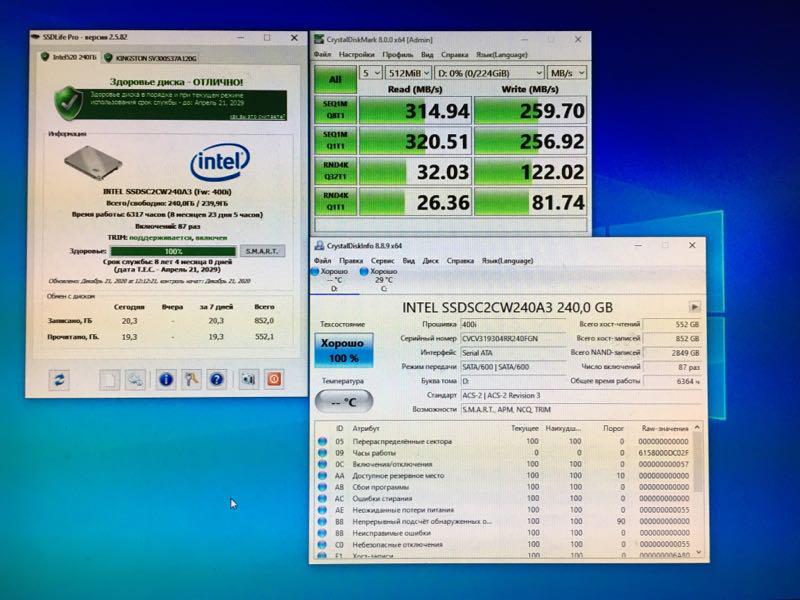Screen dimensions: 800x600
Task: Click the gear settings icon in SSDLife toolbar
Action: (135, 379)
